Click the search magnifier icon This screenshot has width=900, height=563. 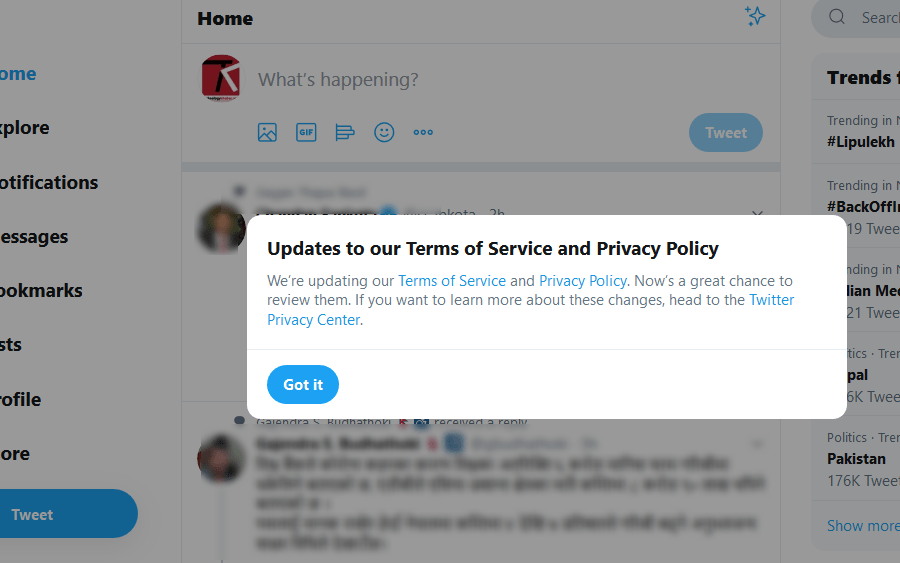click(x=838, y=17)
